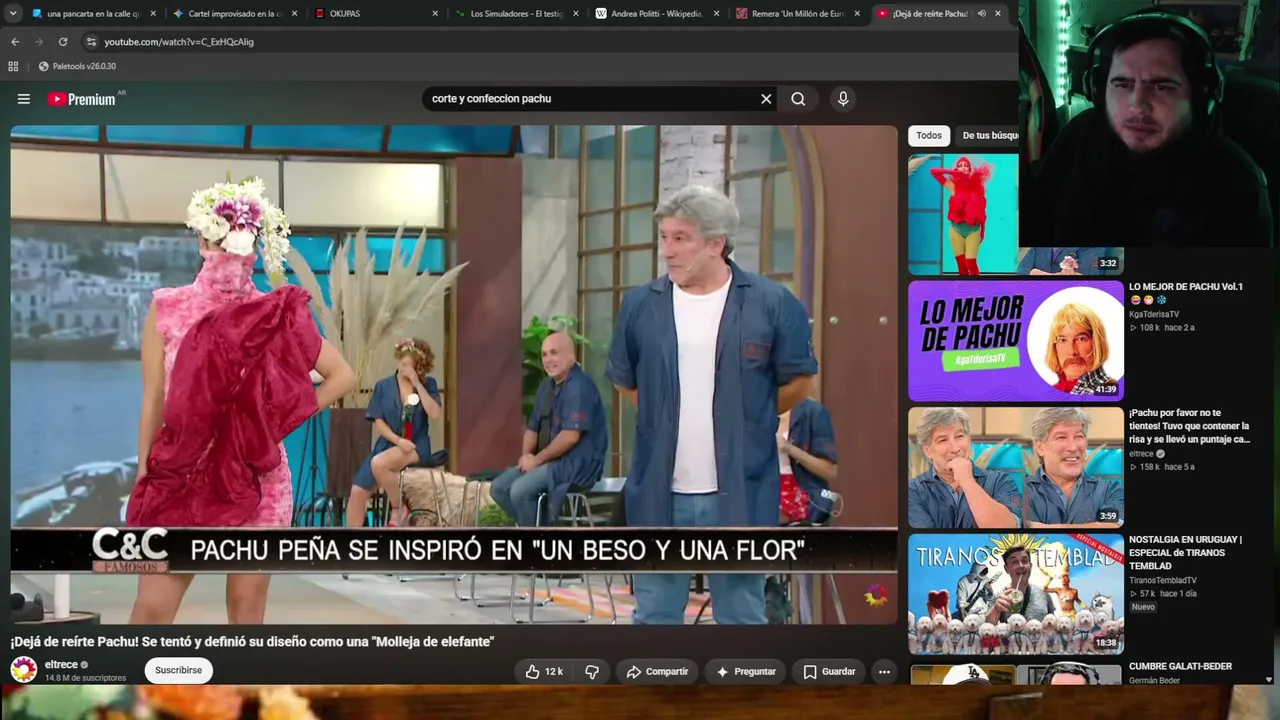The width and height of the screenshot is (1280, 720).
Task: Open the 'Pachu por favor no te tientes' thumbnail
Action: click(1016, 467)
